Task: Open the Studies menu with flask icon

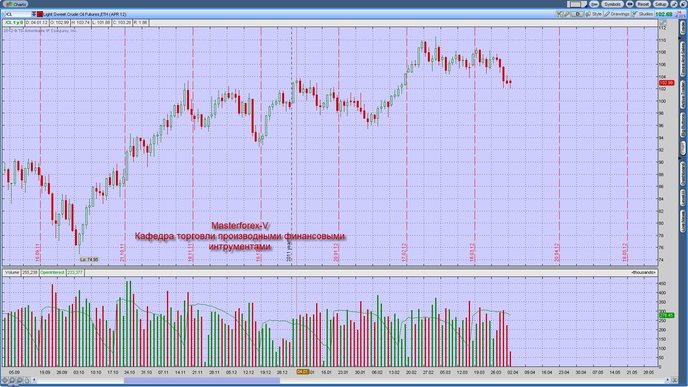Action: click(642, 14)
